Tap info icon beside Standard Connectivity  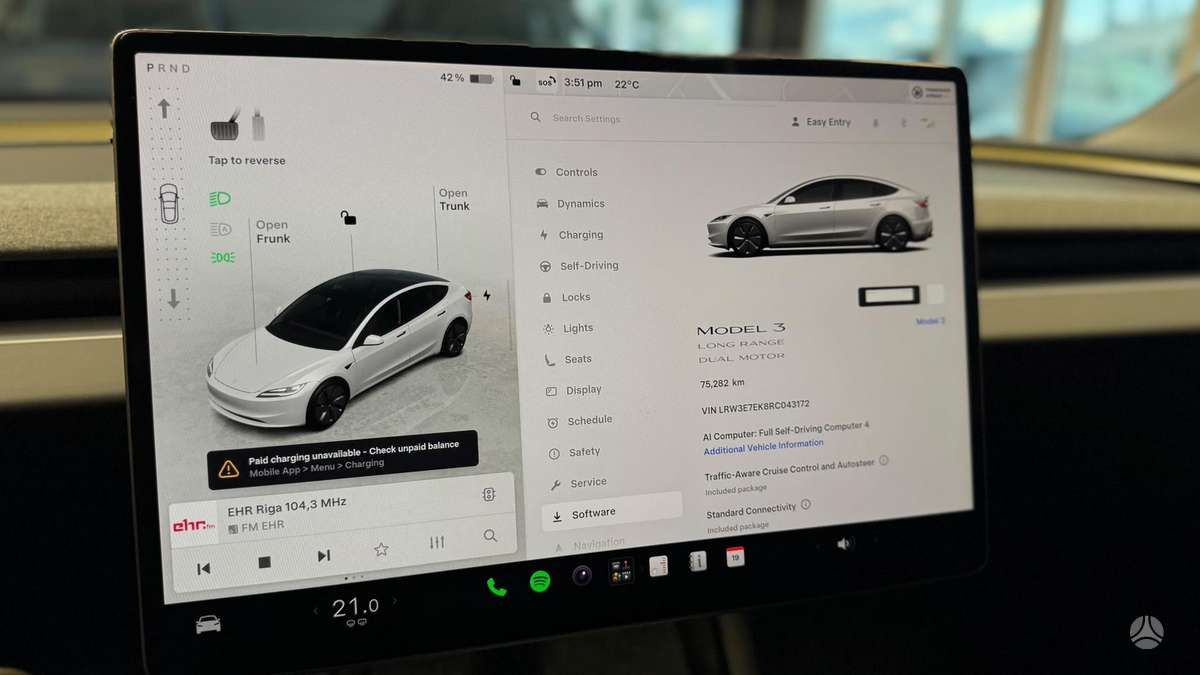point(806,505)
